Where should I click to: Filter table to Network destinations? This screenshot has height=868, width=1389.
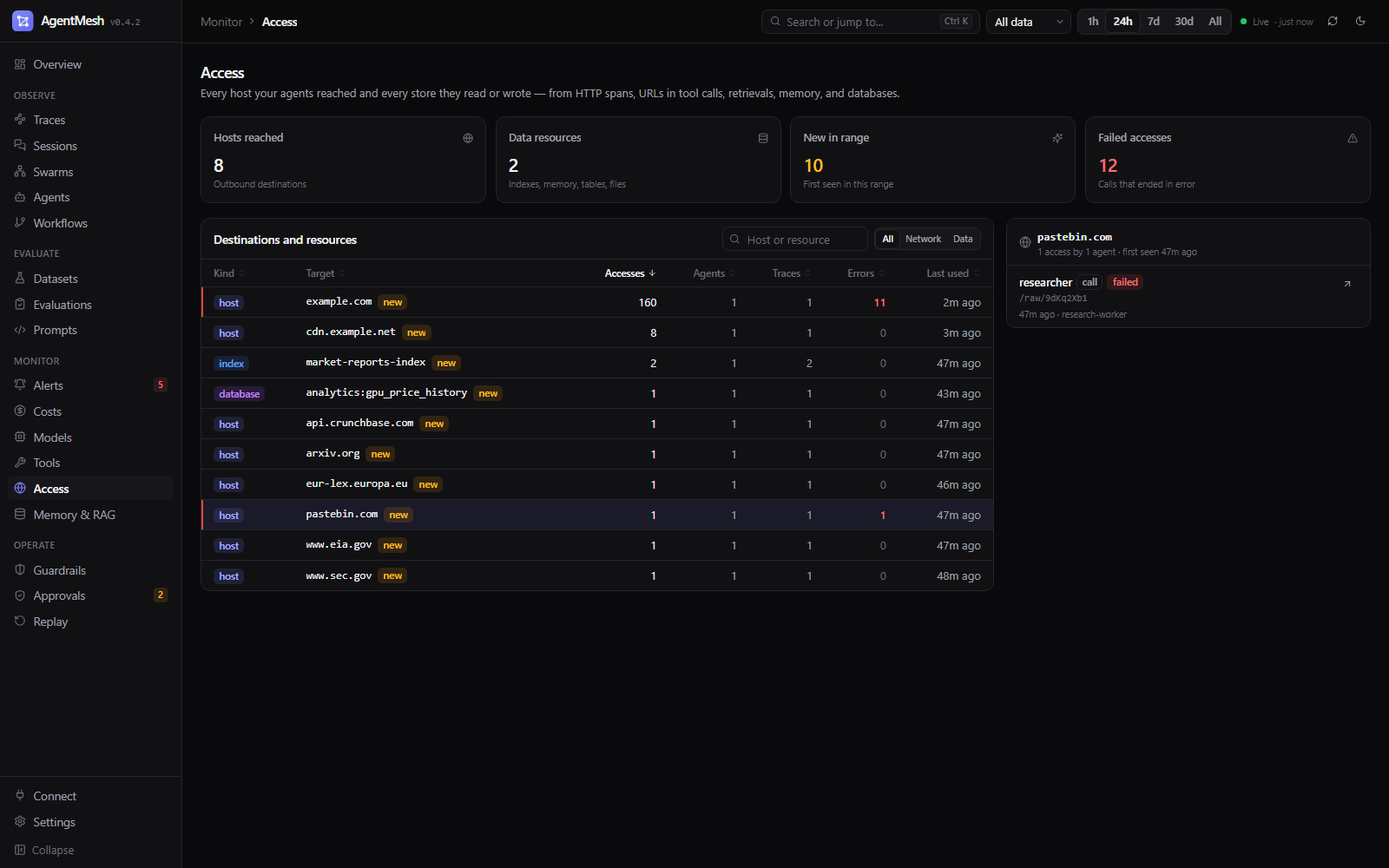(923, 240)
